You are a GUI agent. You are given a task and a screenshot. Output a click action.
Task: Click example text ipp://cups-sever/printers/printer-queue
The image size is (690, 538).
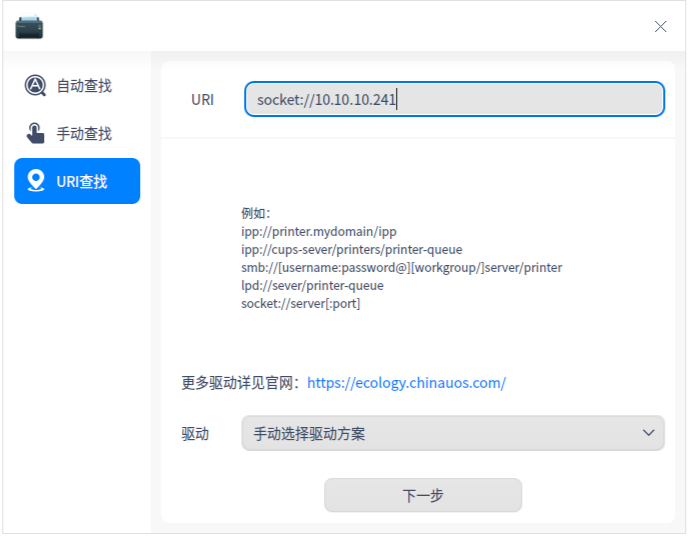pos(352,250)
